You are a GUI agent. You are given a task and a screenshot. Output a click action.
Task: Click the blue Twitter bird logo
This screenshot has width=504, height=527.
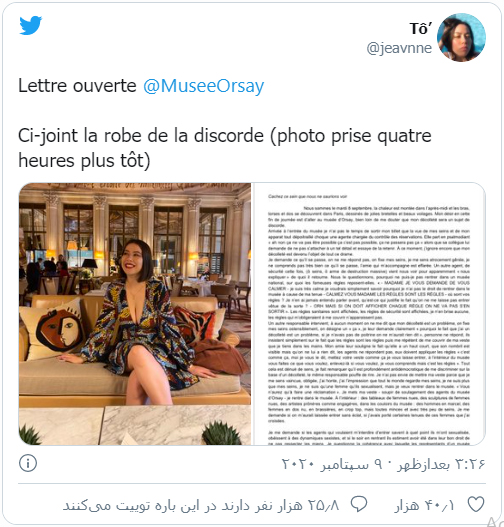[31, 25]
